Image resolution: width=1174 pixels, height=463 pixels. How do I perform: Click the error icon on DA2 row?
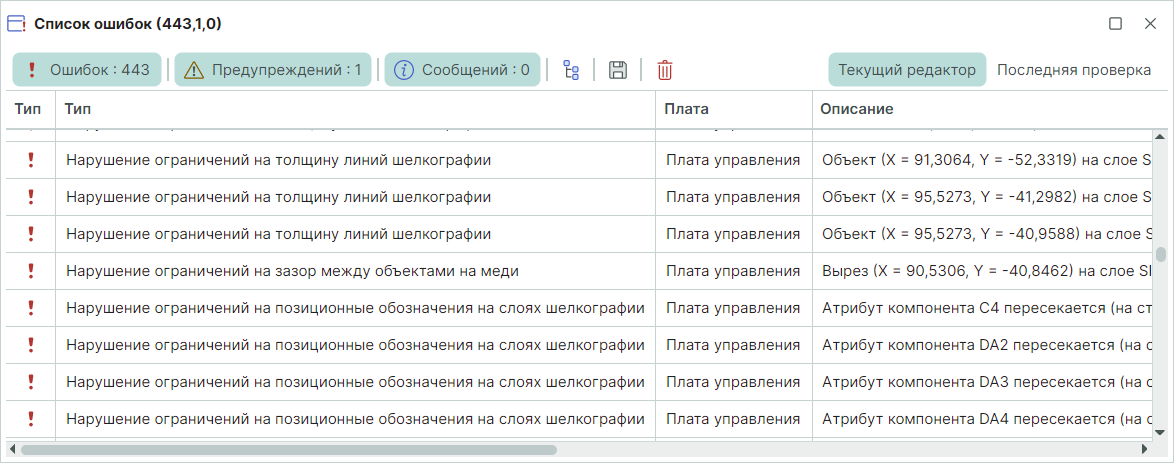tap(31, 344)
